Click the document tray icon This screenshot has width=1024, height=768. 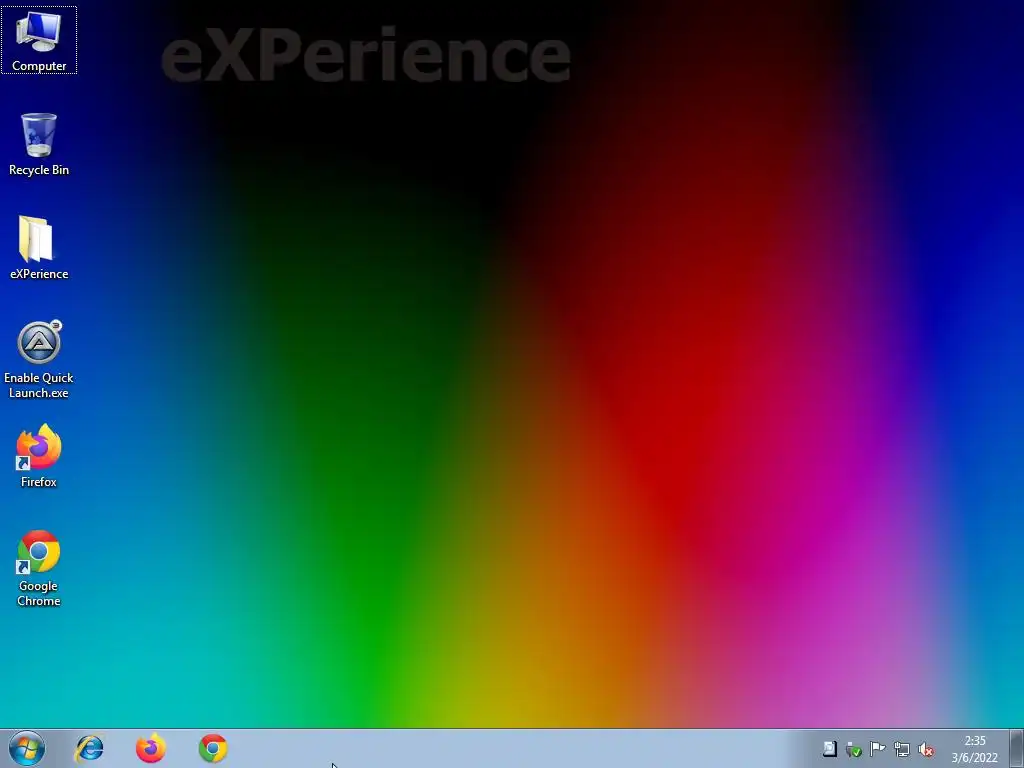coord(829,749)
